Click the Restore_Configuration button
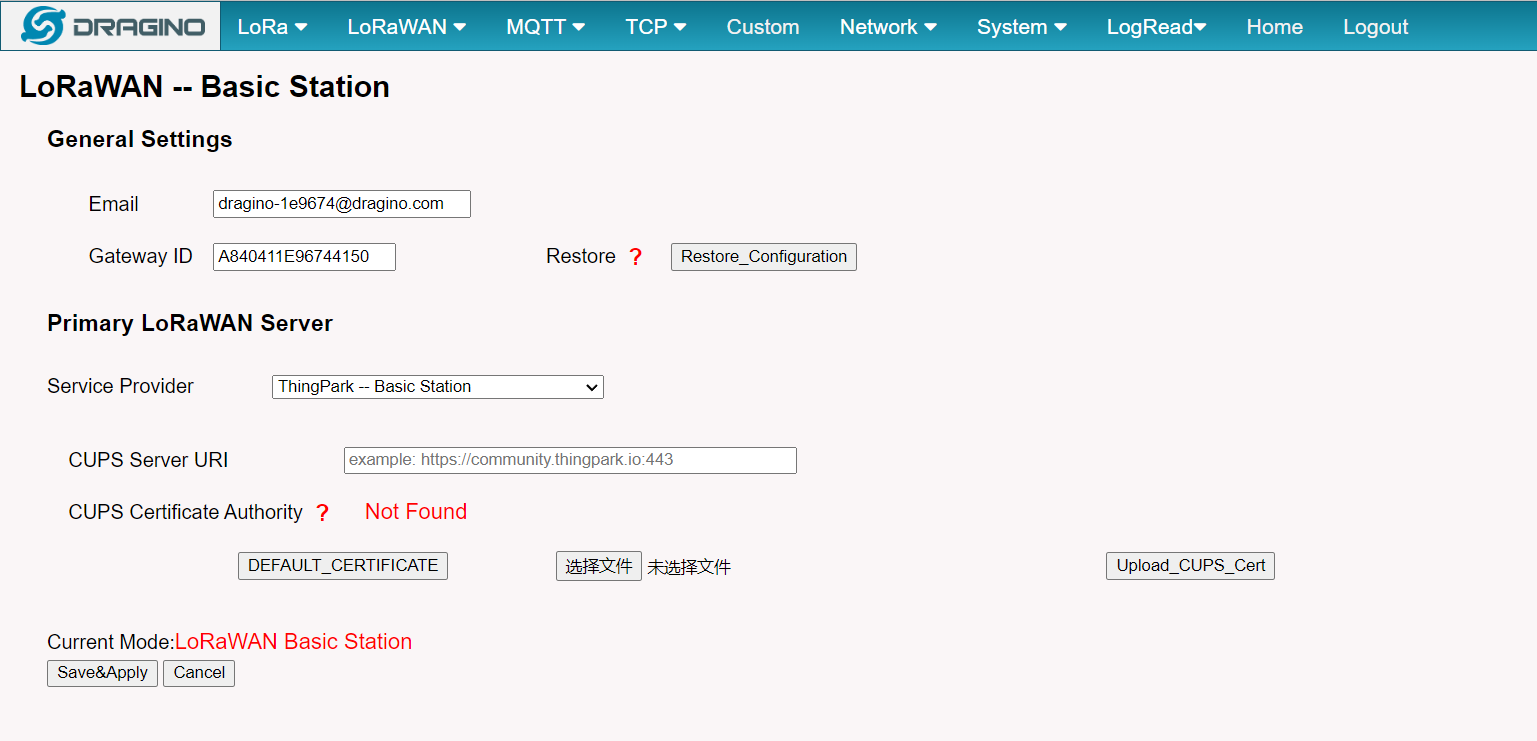Screen dimensions: 1537x741 pos(764,257)
